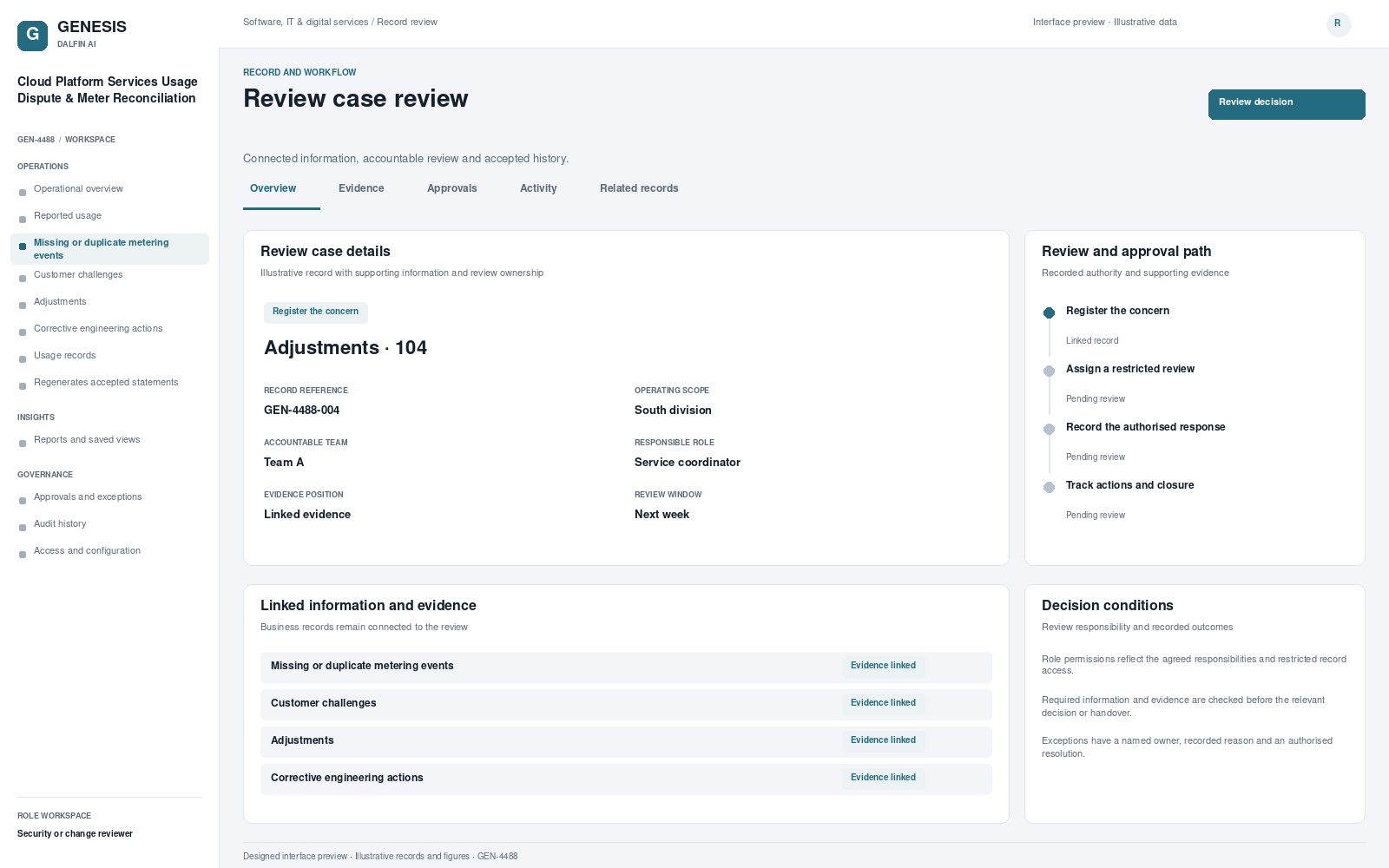Open Regenerates accepted statements sidebar item
The image size is (1389, 868).
(x=109, y=383)
